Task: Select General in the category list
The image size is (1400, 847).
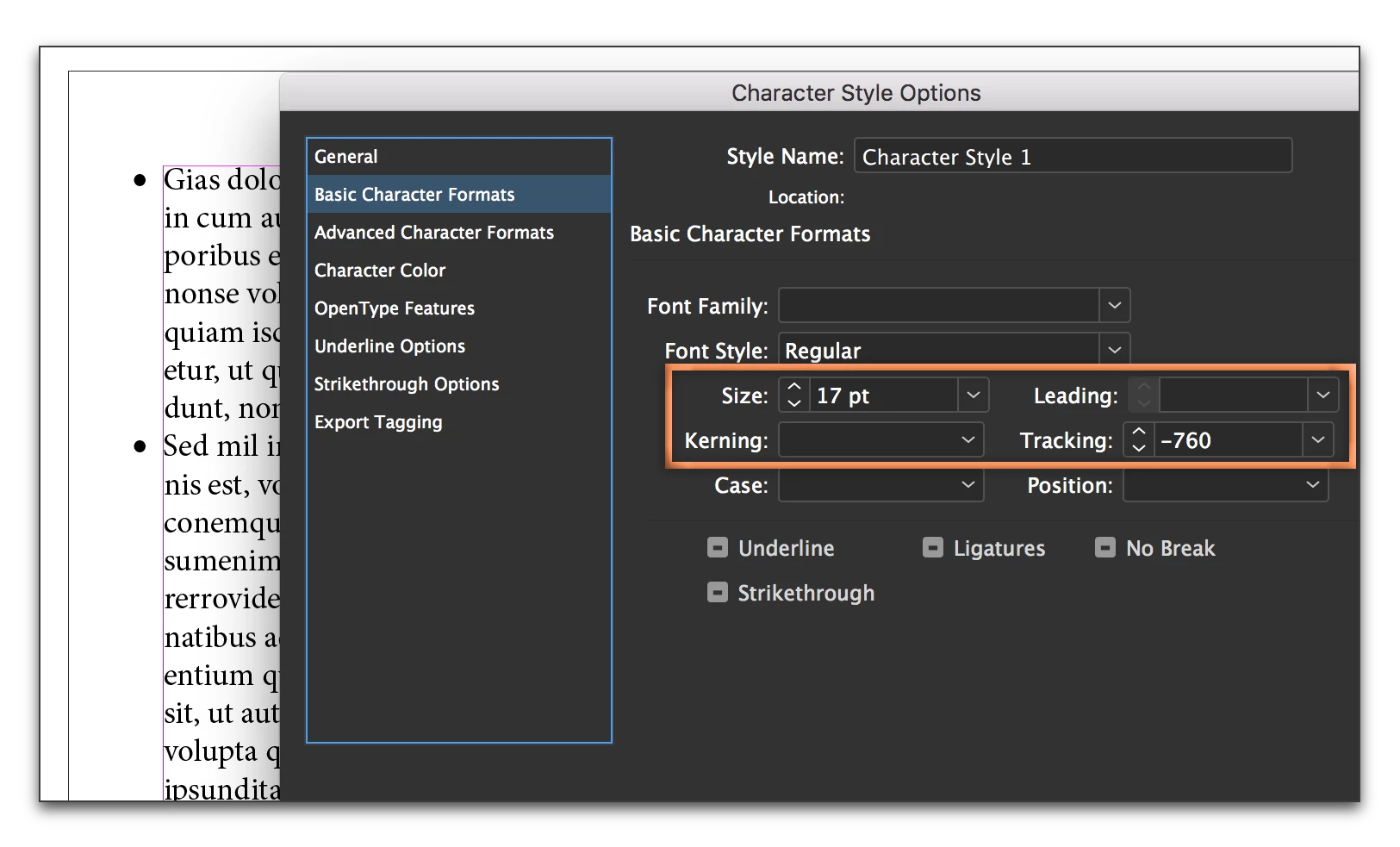Action: pos(458,157)
